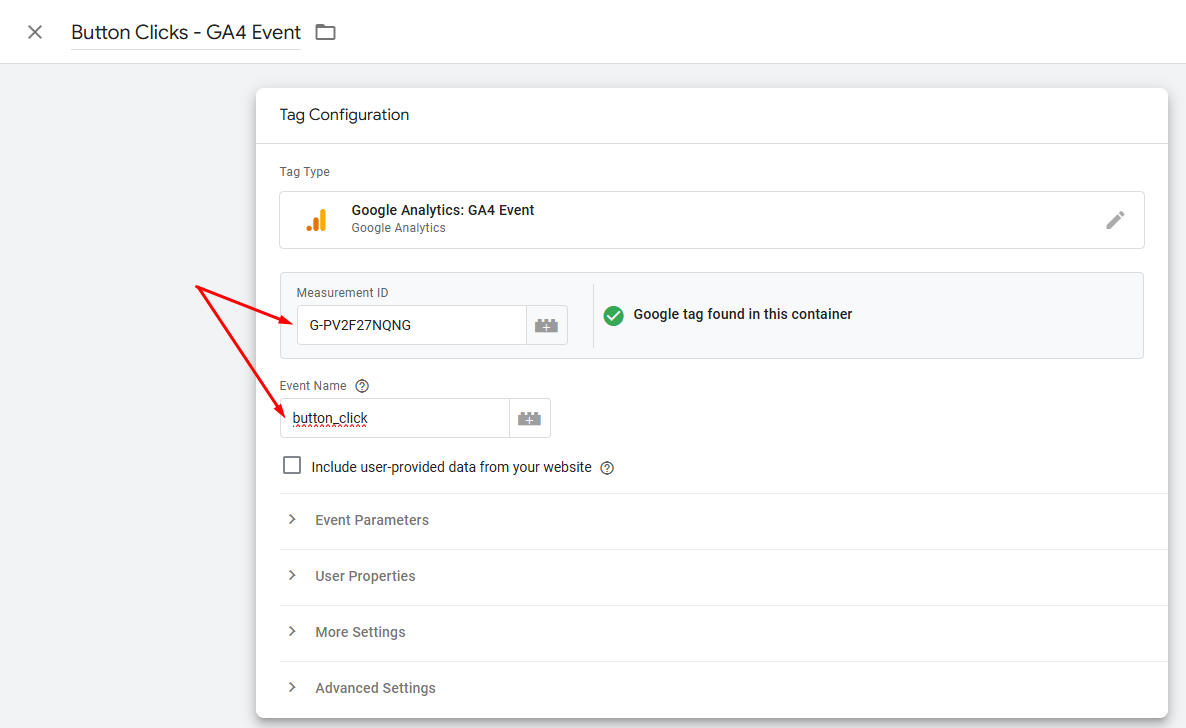1186x728 pixels.
Task: Click the green check mark status icon
Action: pos(613,316)
